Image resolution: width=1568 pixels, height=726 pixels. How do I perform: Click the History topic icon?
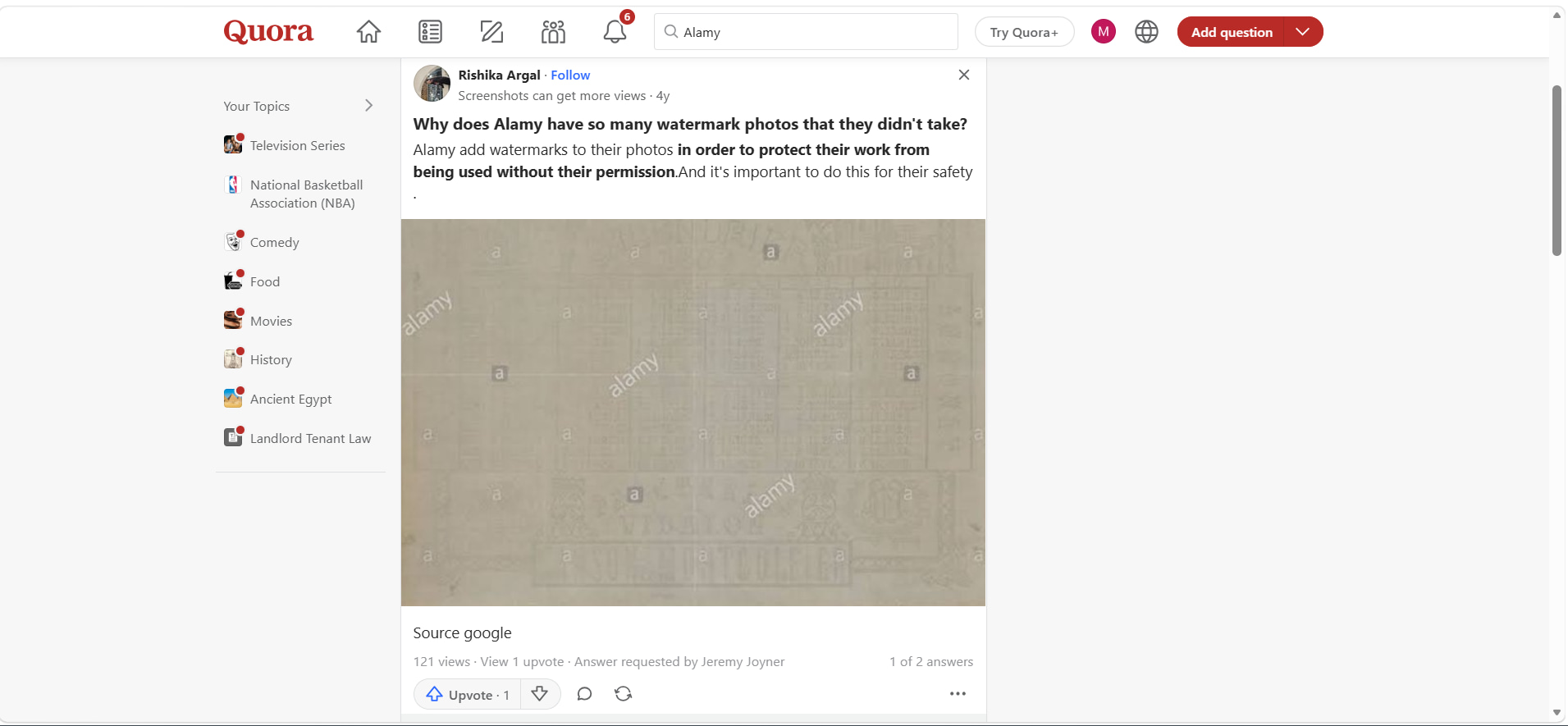click(x=233, y=358)
